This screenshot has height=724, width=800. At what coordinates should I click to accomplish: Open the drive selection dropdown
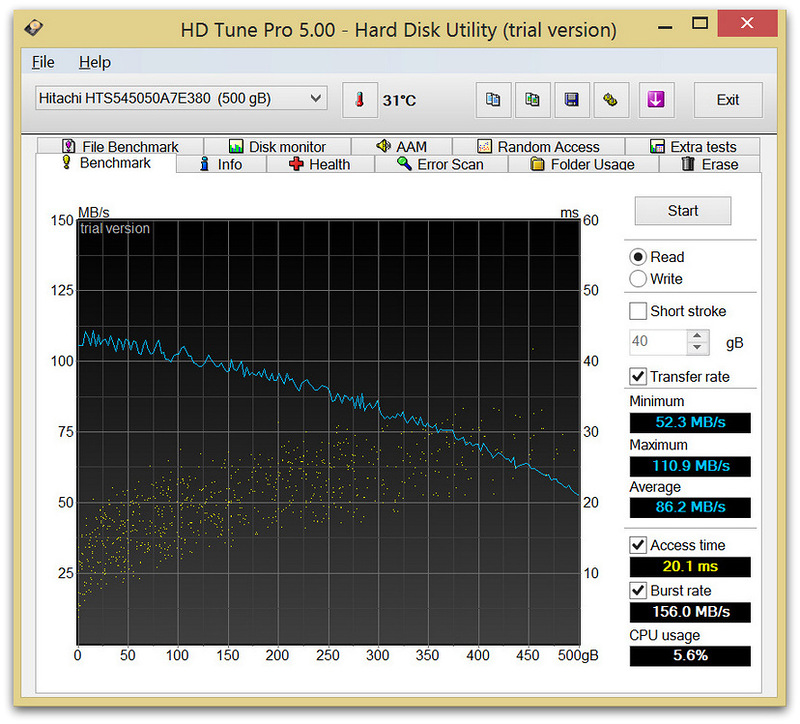point(181,98)
